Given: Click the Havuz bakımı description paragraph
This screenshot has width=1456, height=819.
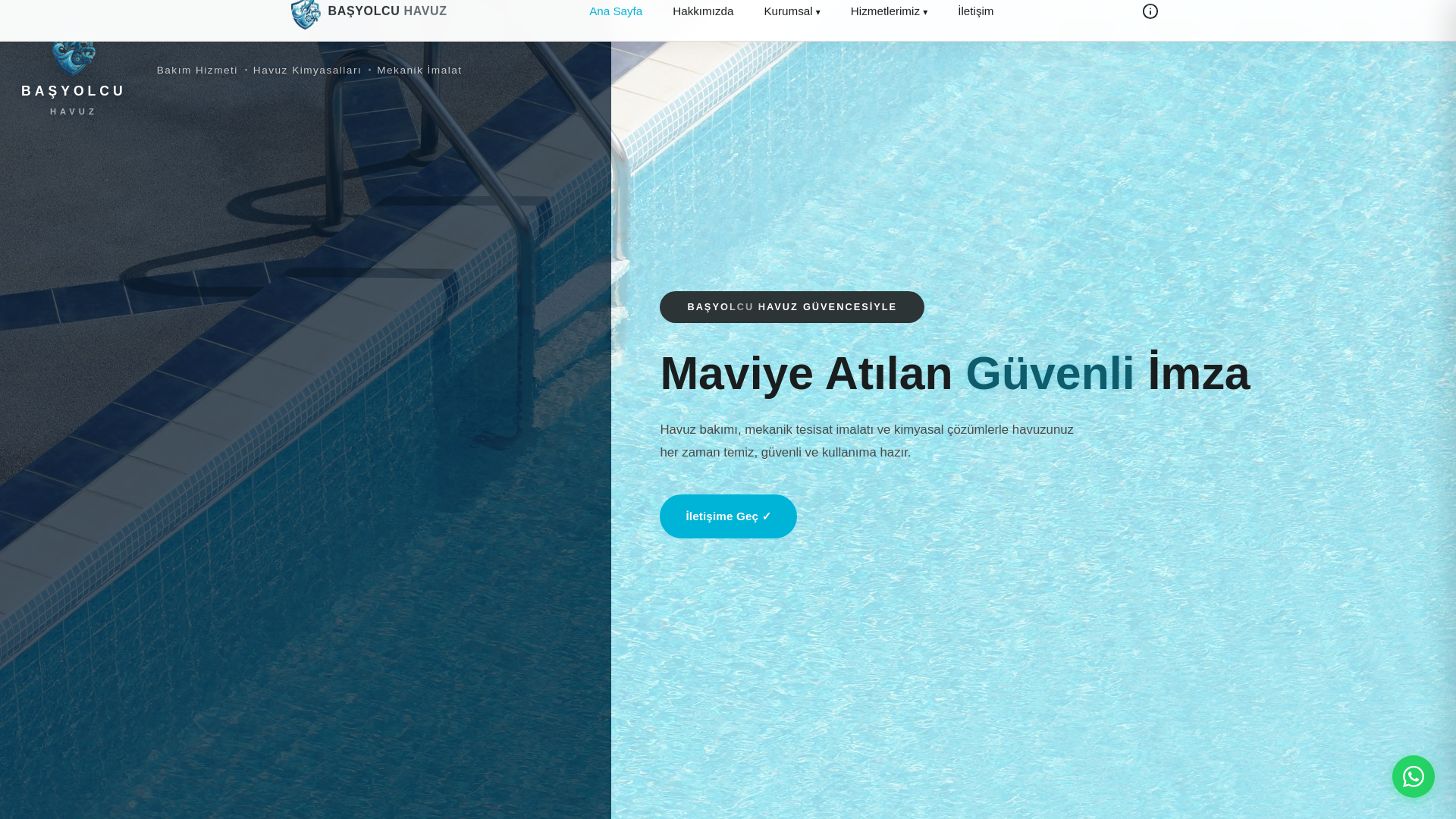Looking at the screenshot, I should pos(867,441).
